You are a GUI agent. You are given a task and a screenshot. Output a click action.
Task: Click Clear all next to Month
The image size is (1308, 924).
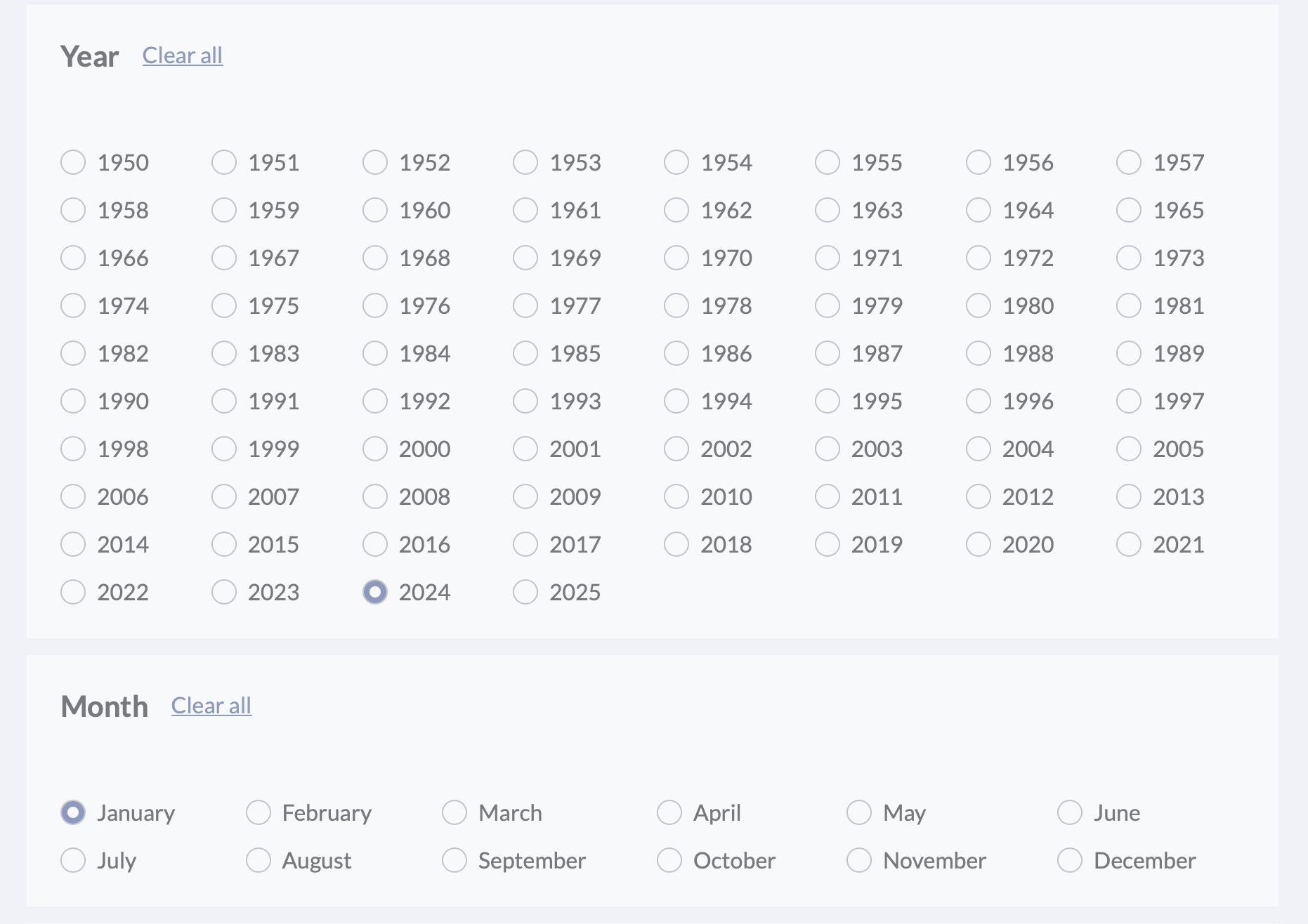point(211,706)
